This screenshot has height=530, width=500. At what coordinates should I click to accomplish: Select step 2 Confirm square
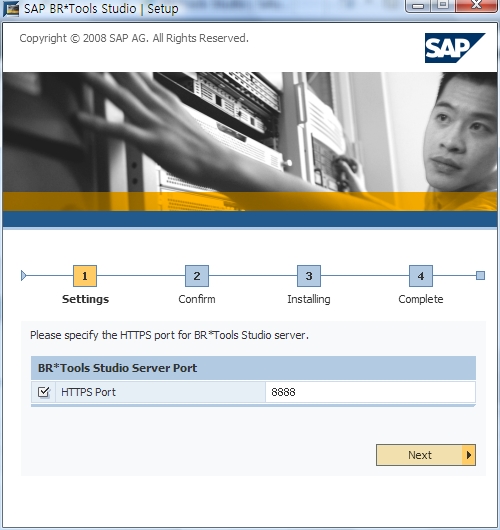[x=197, y=276]
